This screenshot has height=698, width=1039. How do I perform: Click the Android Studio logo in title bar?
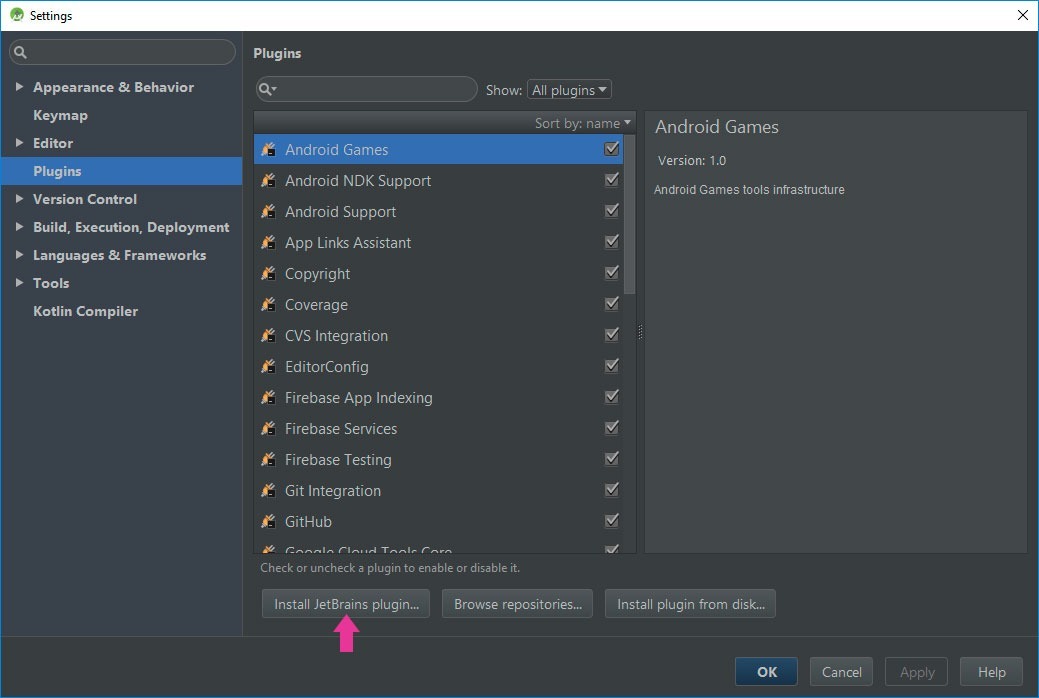tap(17, 15)
